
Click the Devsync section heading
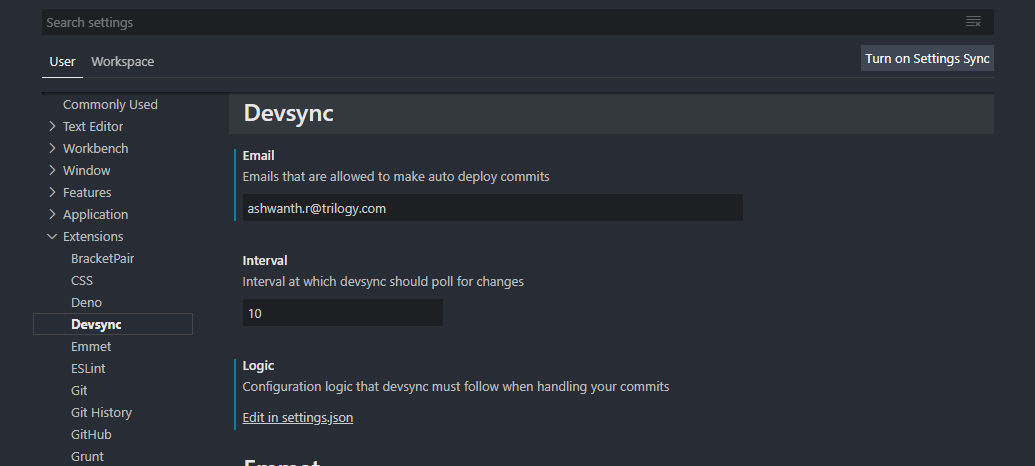pos(288,113)
